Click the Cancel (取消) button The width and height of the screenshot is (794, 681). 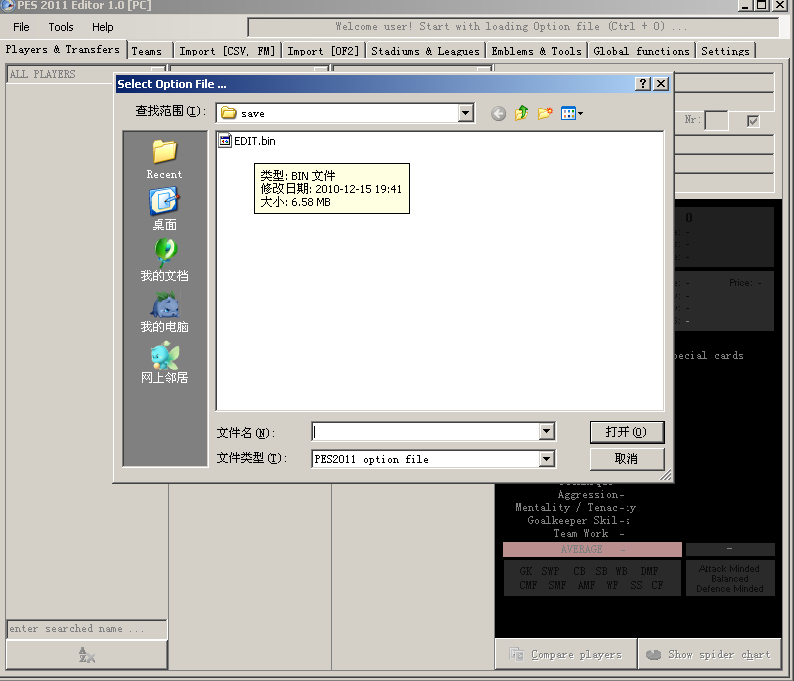[x=626, y=459]
